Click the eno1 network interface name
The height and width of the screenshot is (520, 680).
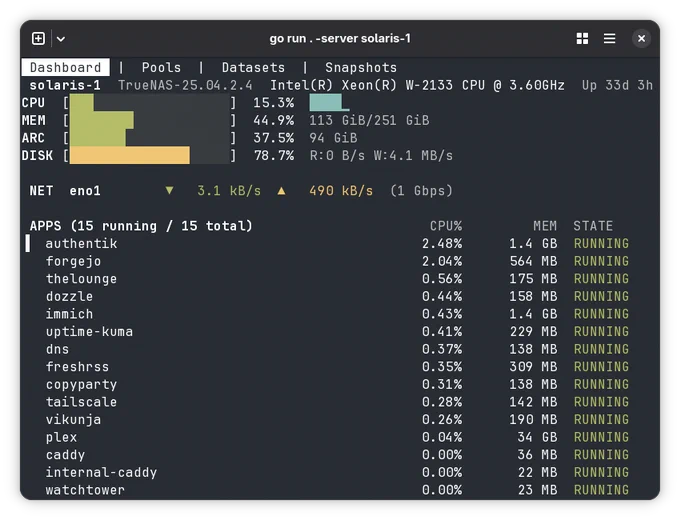pyautogui.click(x=85, y=191)
